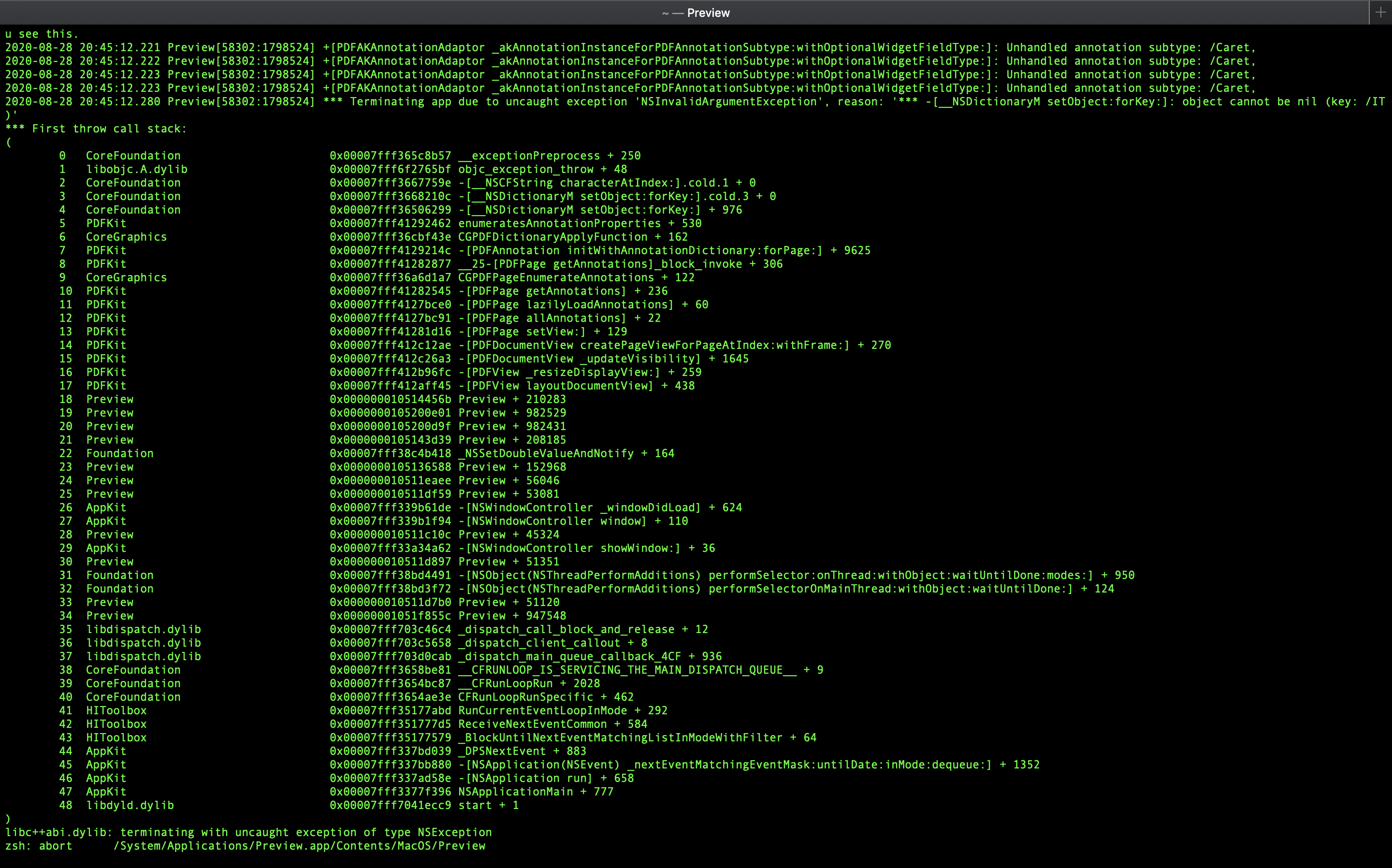Click 'NSApplicationMain + 777' in frame 47

click(536, 792)
